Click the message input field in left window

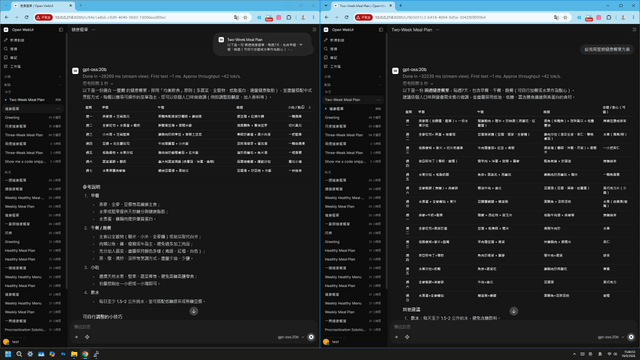click(194, 327)
